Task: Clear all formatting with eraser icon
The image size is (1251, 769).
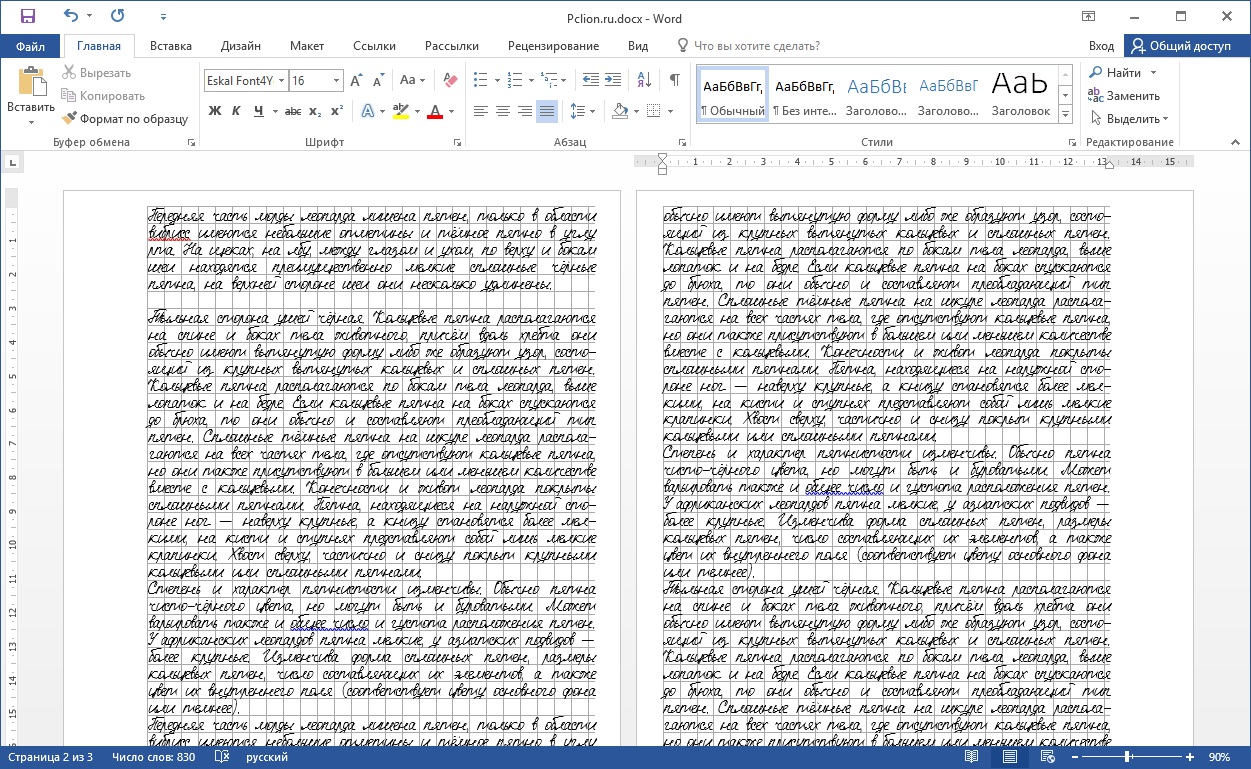Action: [449, 80]
